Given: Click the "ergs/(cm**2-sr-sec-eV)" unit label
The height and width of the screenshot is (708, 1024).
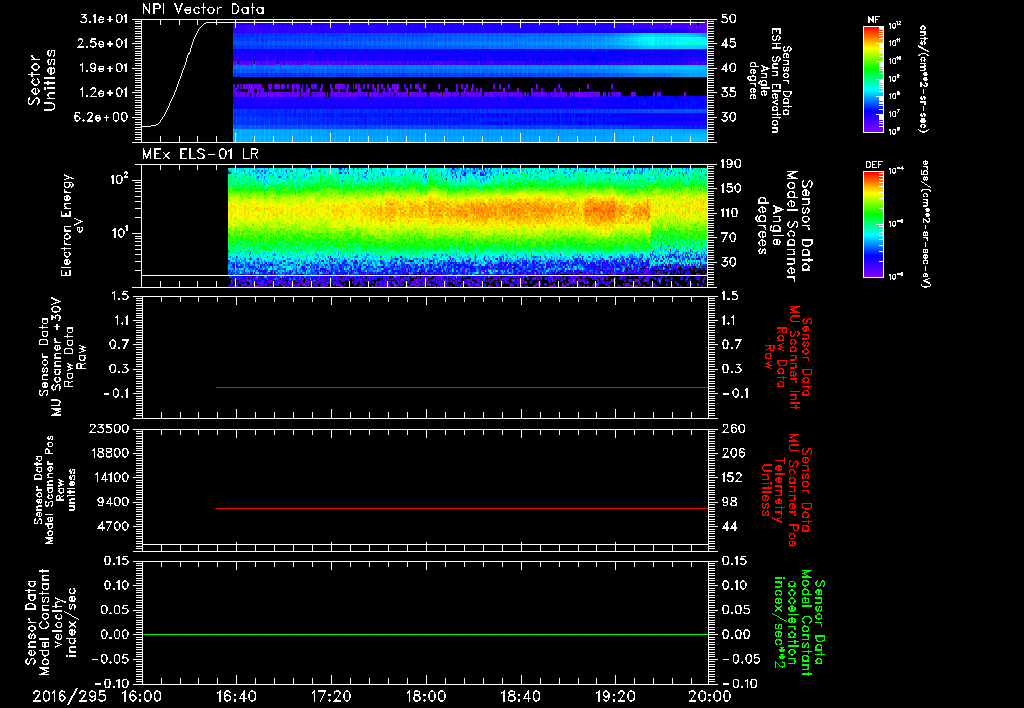Looking at the screenshot, I should pos(925,224).
